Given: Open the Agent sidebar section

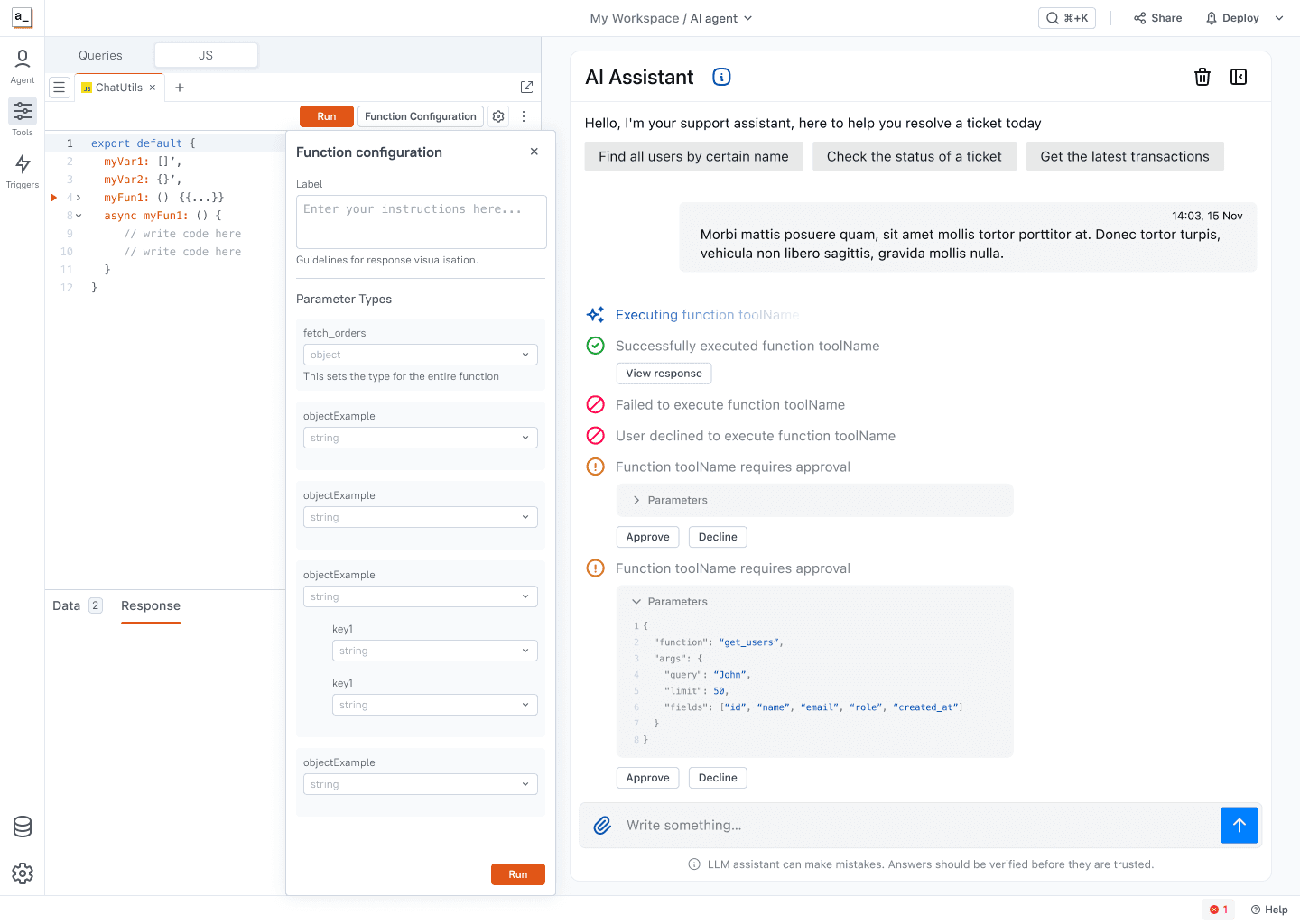Looking at the screenshot, I should (x=22, y=67).
